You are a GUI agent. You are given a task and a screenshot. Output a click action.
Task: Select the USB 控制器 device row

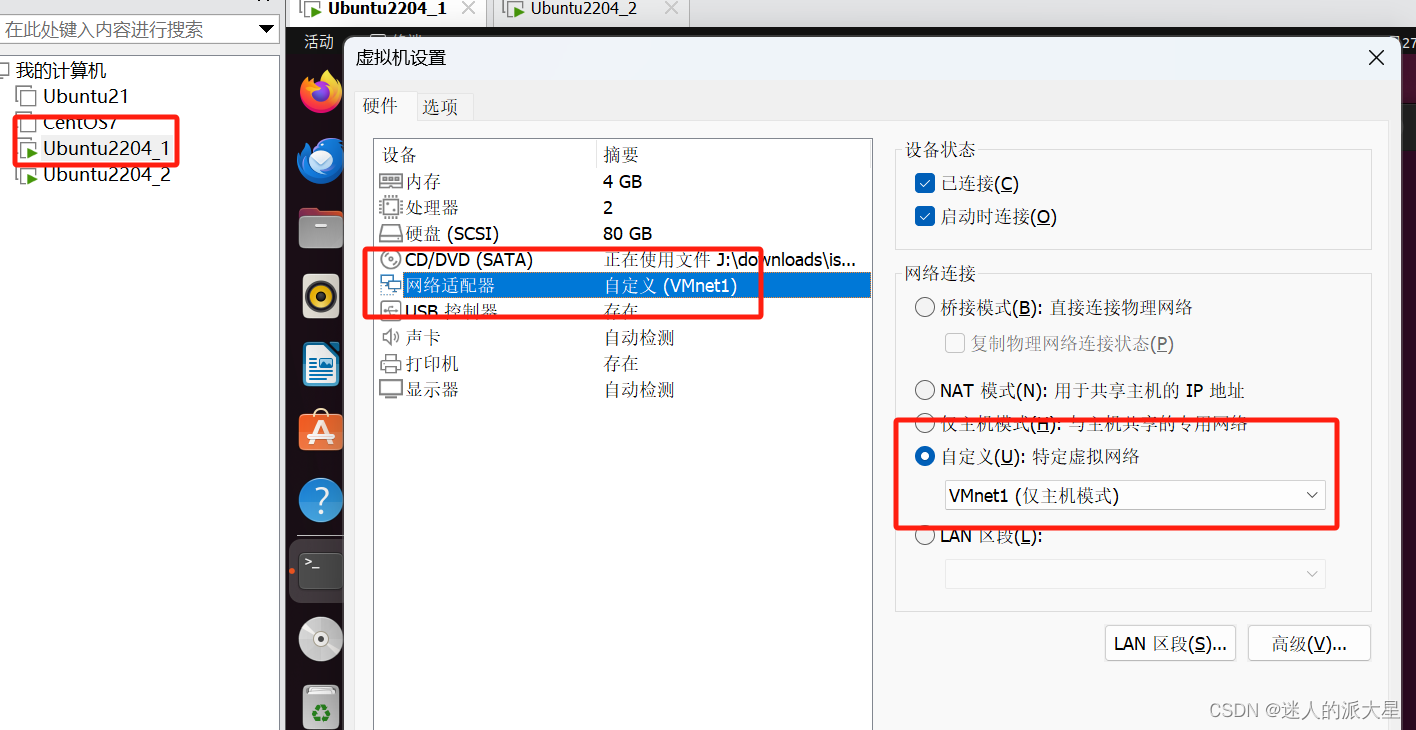(621, 311)
